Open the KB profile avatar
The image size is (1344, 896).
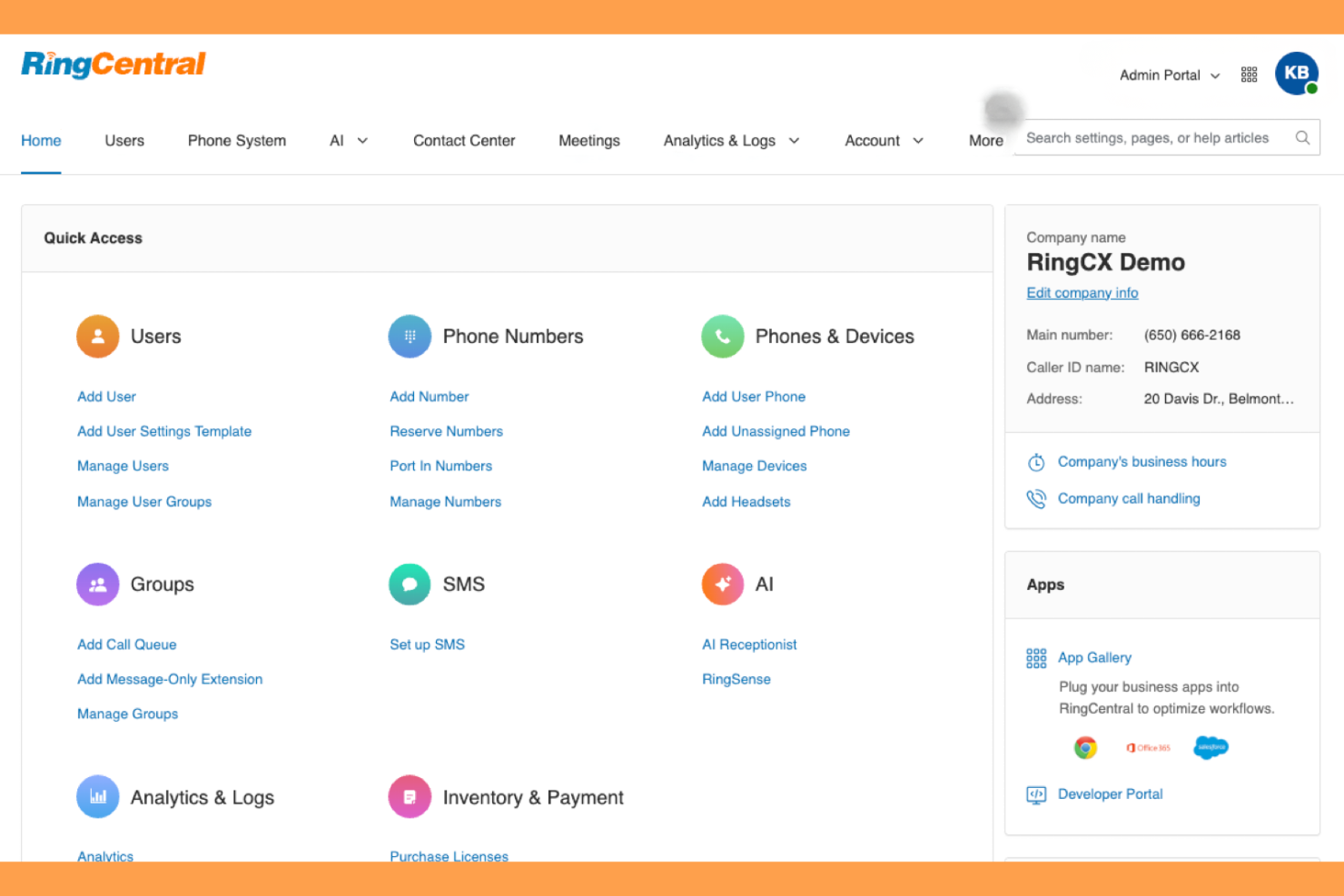1296,74
